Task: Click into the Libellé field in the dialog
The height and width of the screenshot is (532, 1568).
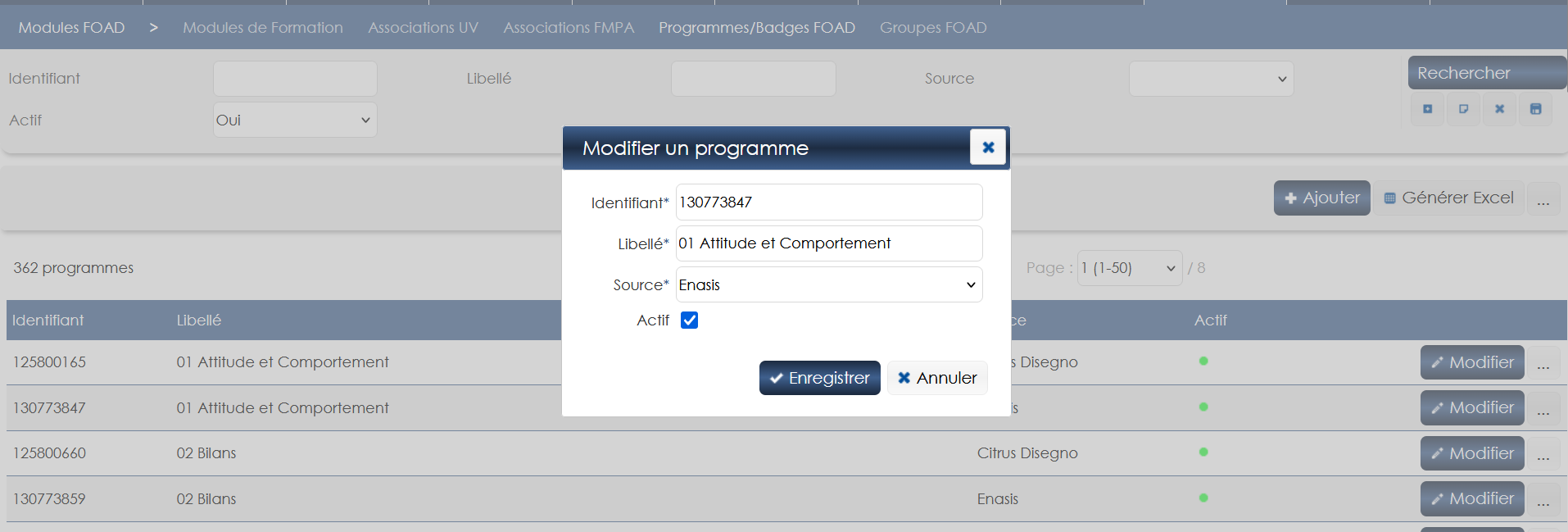Action: pos(828,243)
